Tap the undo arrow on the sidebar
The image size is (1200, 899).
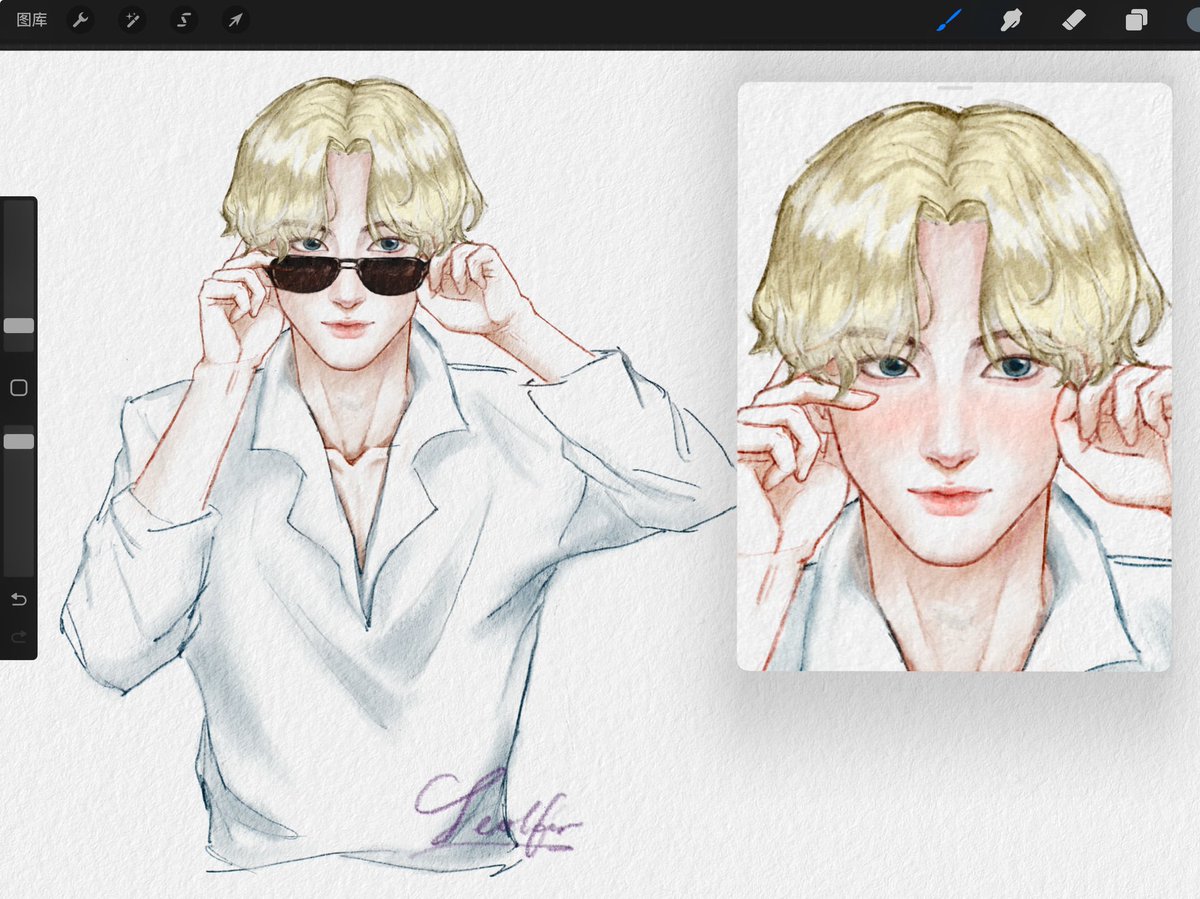point(17,598)
